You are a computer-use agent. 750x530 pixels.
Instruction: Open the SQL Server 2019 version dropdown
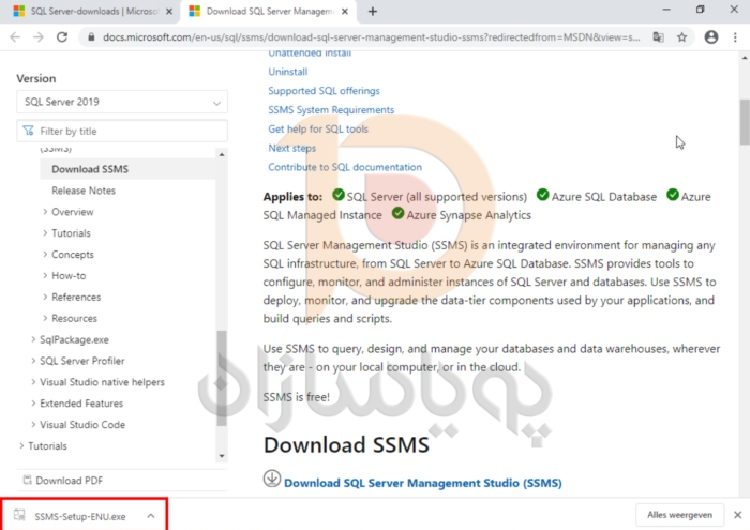(x=122, y=102)
